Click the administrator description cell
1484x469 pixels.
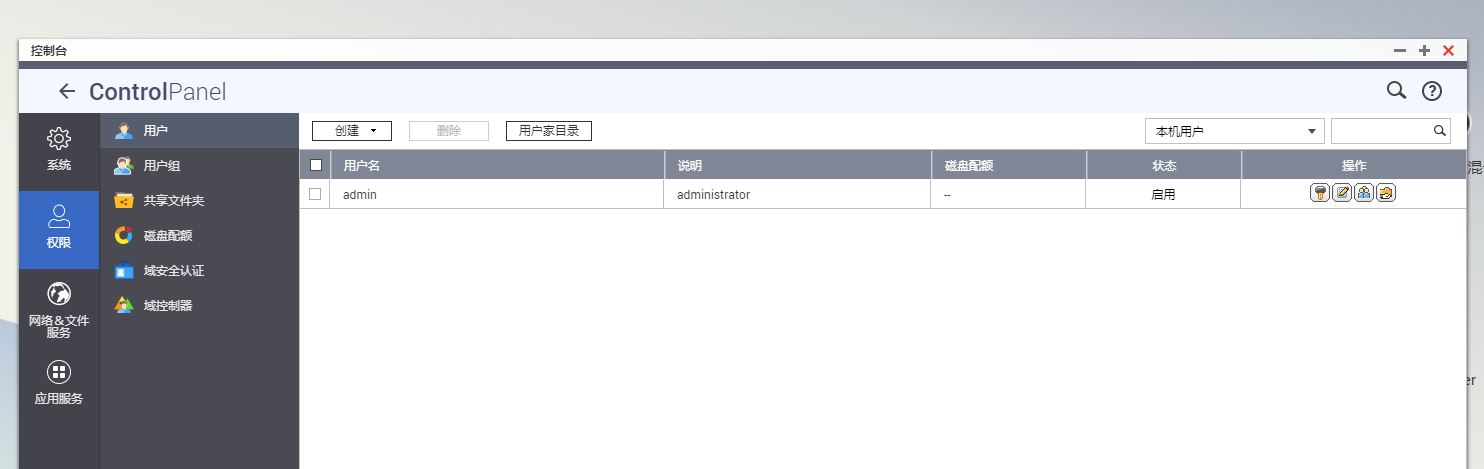[798, 194]
